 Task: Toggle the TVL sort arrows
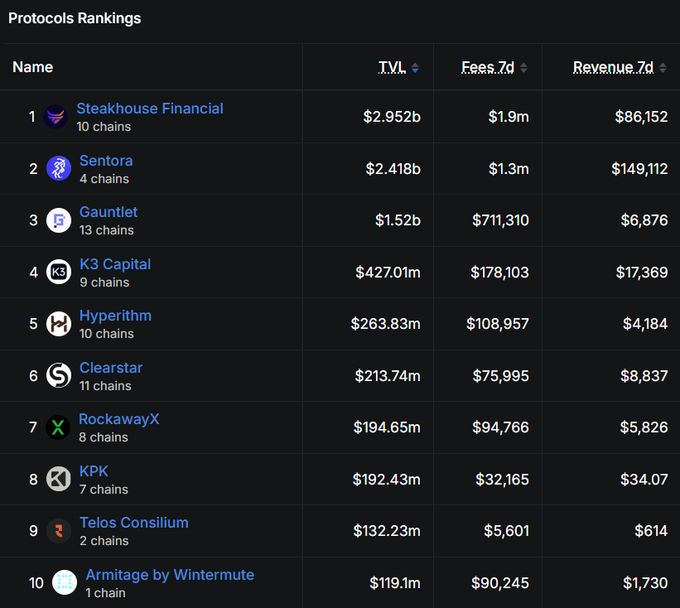click(415, 68)
